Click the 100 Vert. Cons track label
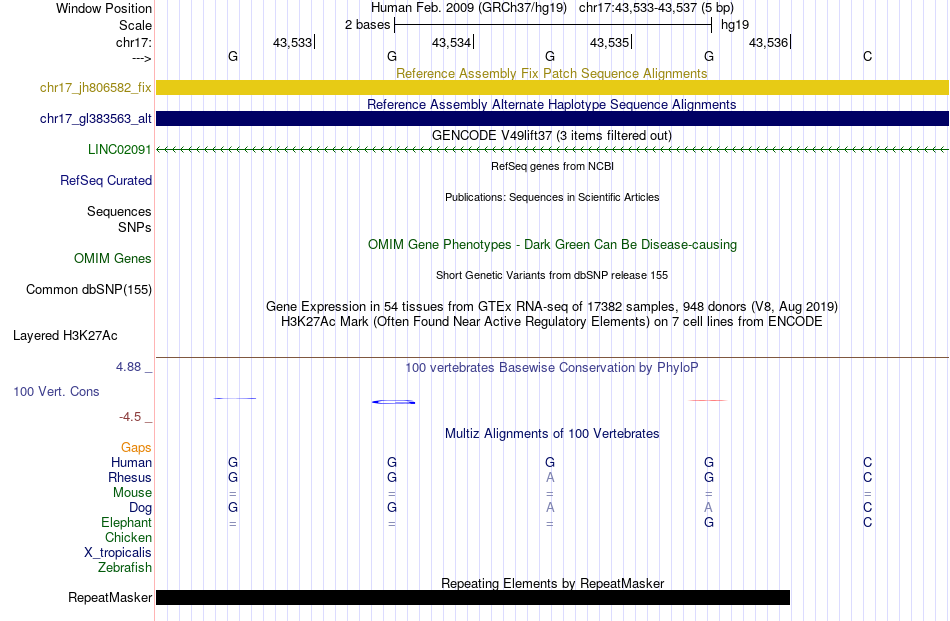This screenshot has width=950, height=621. [x=56, y=391]
